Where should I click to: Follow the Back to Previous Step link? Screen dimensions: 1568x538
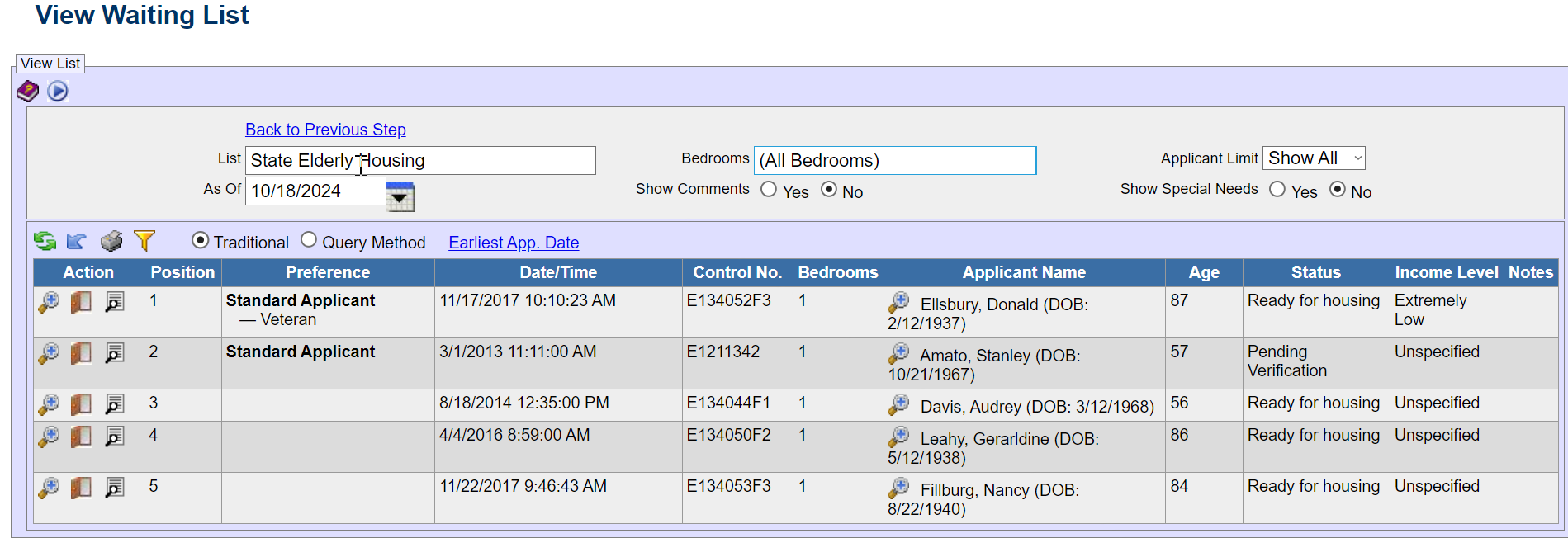pyautogui.click(x=325, y=130)
